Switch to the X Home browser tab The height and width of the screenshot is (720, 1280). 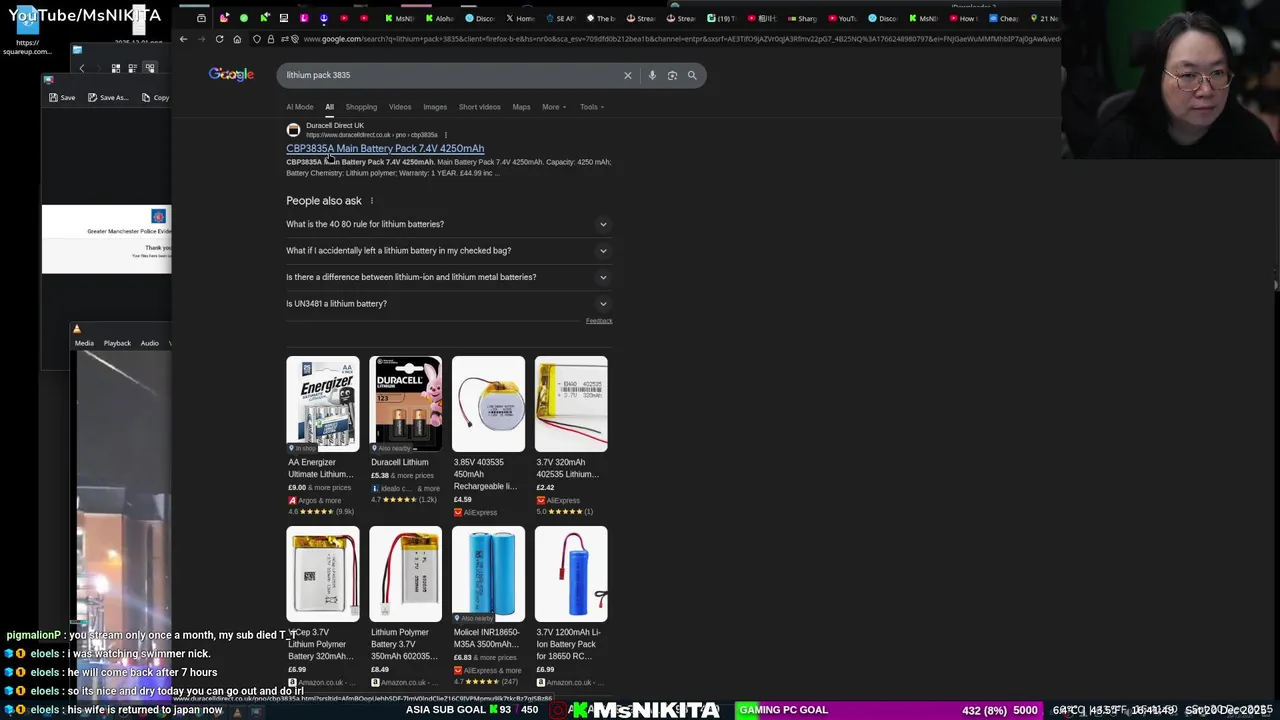pos(520,18)
